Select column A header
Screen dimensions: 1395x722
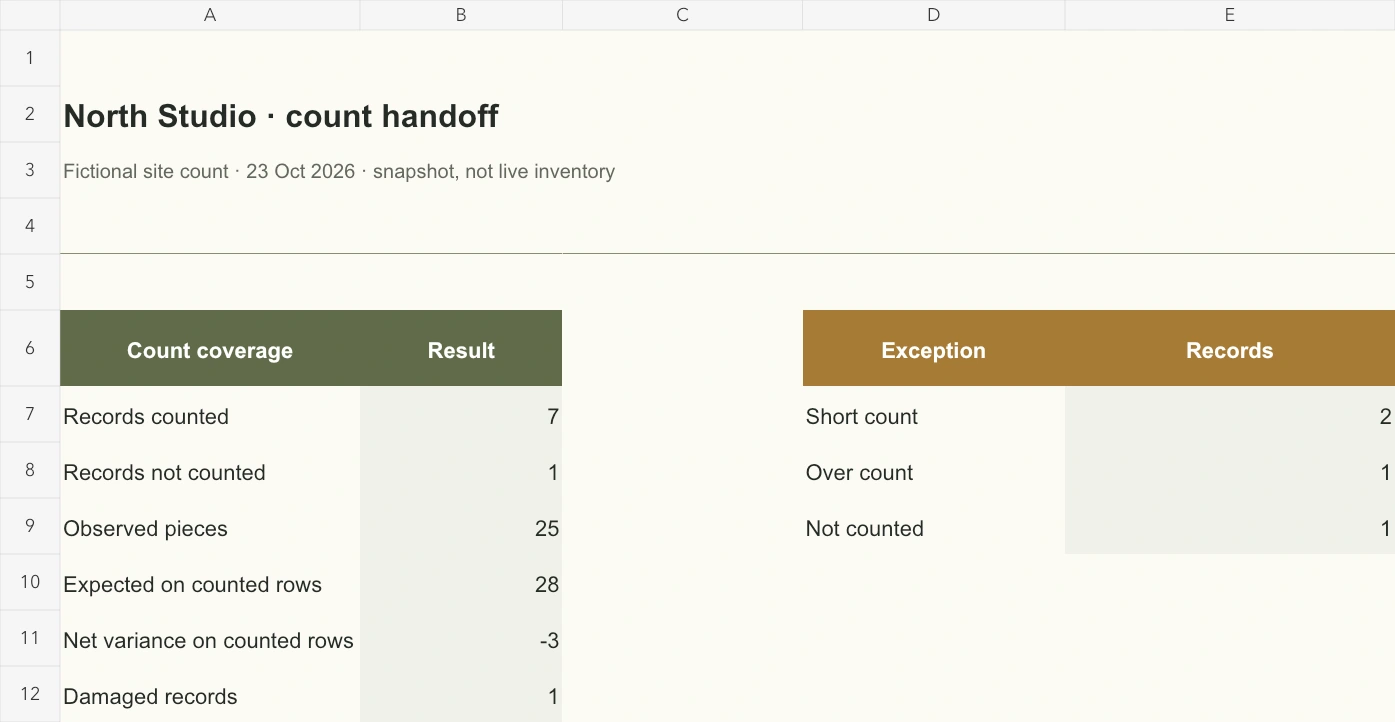point(210,15)
